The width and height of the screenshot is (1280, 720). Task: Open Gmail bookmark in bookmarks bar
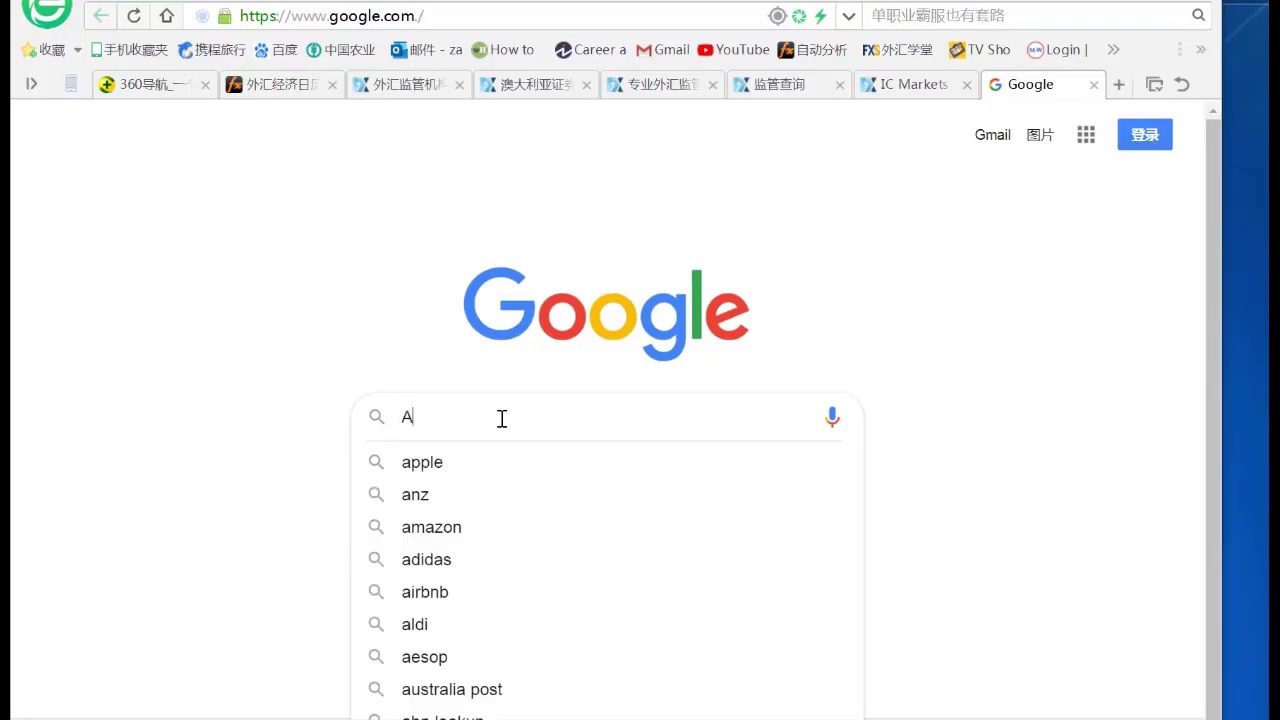coord(663,50)
